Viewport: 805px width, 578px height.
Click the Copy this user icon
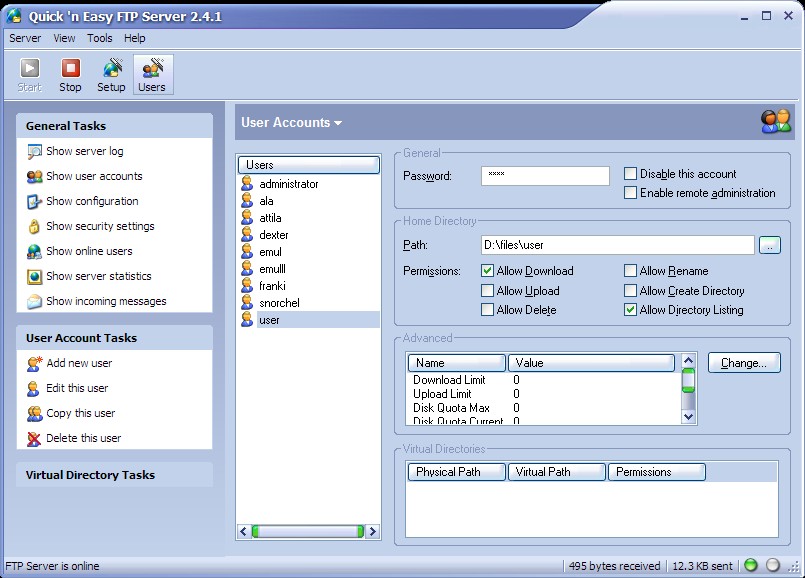[x=34, y=414]
